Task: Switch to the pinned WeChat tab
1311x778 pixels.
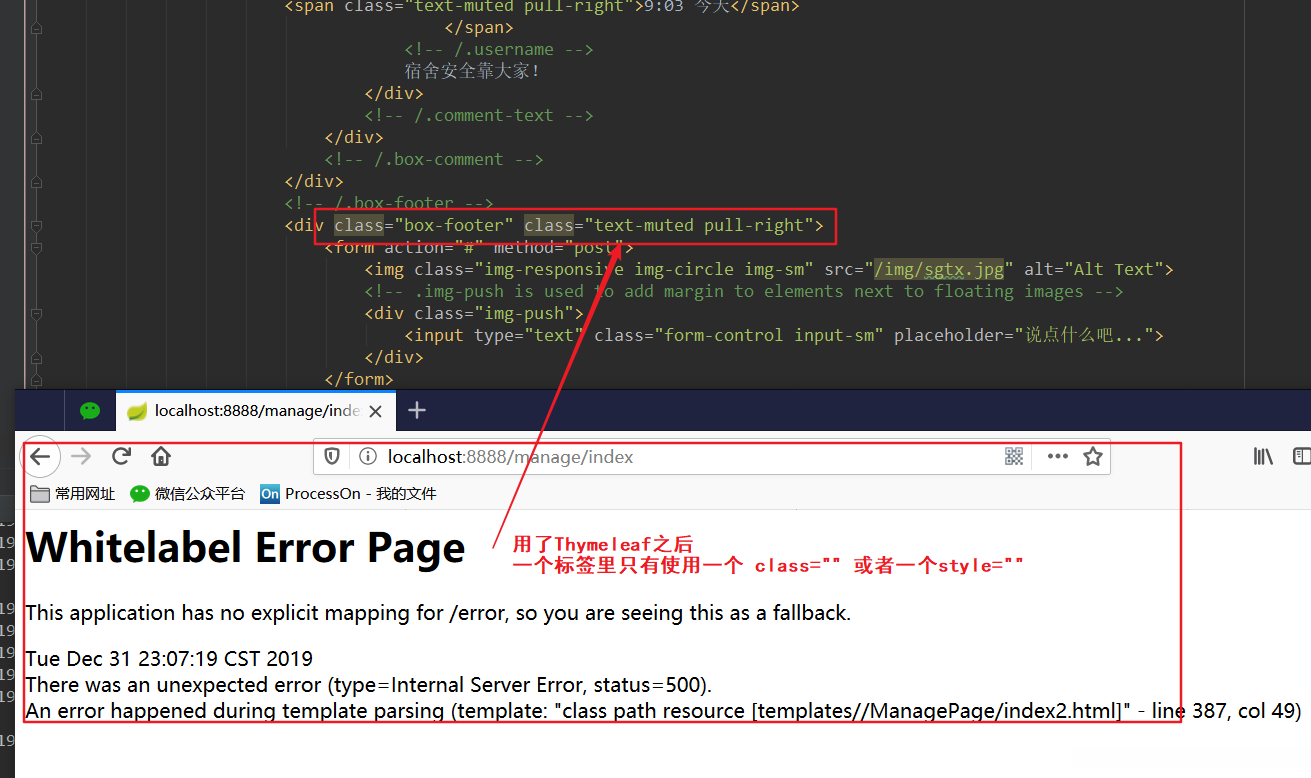Action: (x=90, y=411)
